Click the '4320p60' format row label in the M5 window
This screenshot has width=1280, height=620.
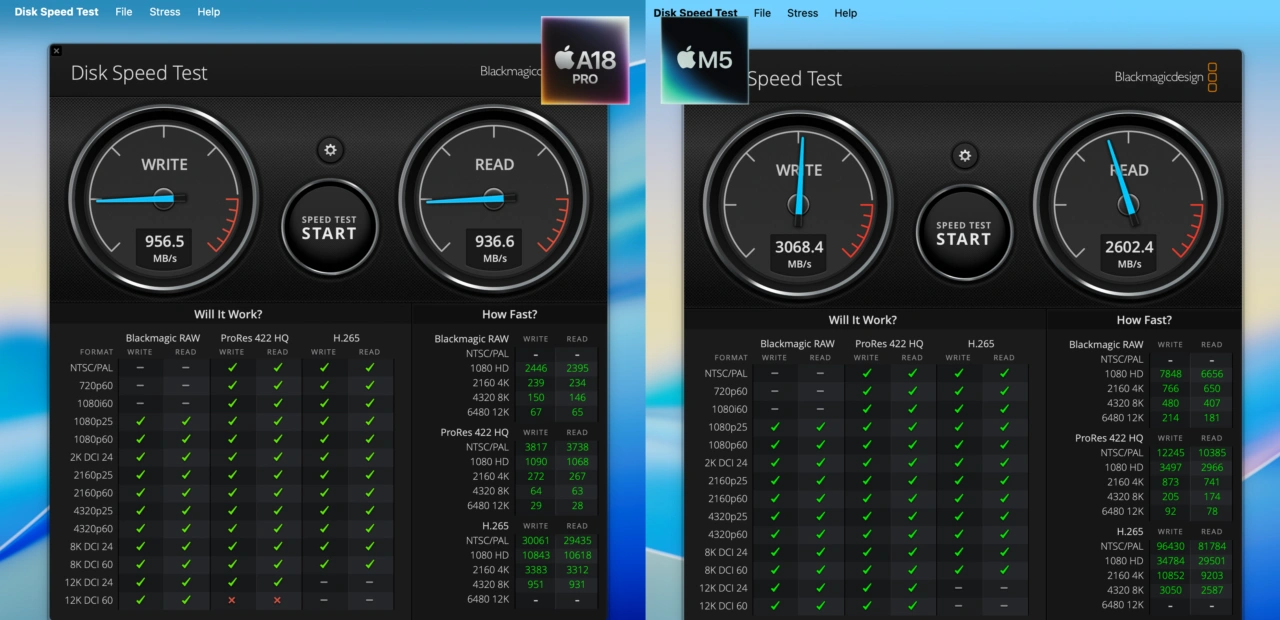coord(728,534)
